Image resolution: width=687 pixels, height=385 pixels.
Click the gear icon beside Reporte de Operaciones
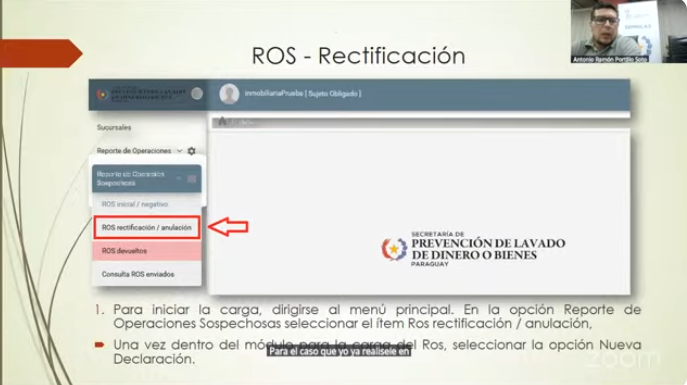click(x=191, y=151)
